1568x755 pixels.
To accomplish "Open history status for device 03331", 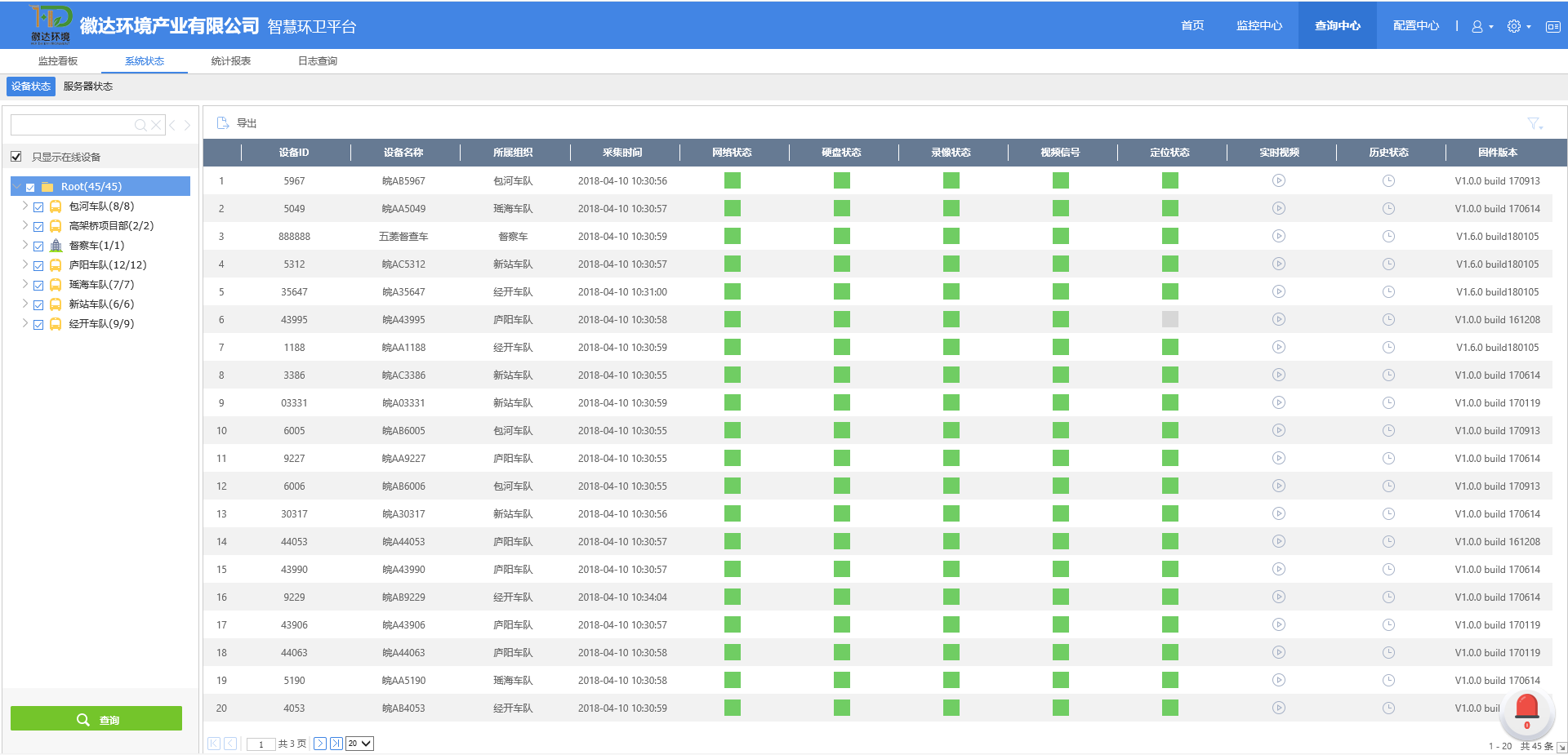I will 1388,402.
